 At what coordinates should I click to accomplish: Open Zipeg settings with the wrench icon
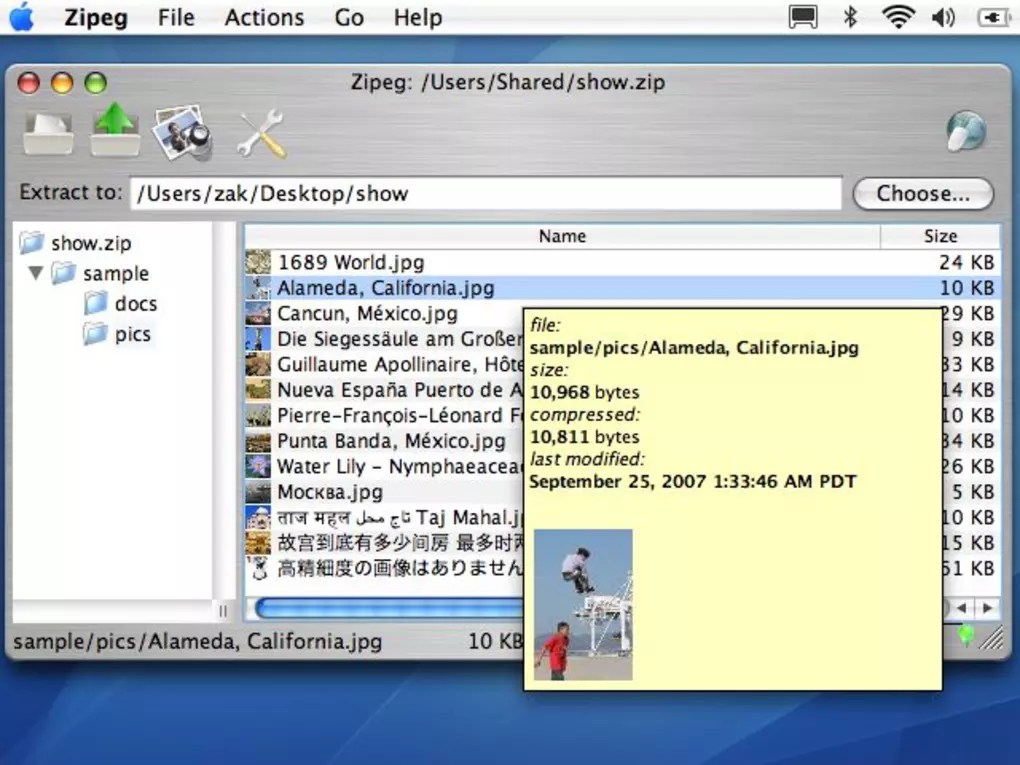[259, 133]
